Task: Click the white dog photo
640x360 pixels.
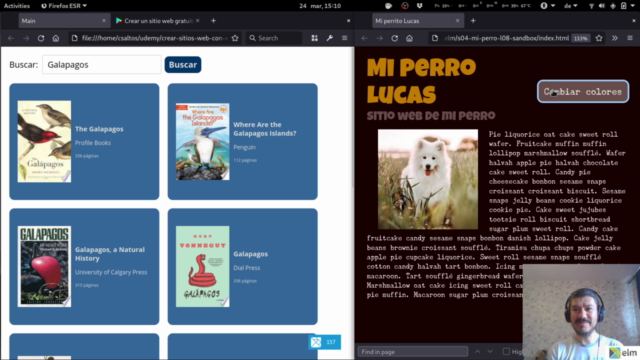Action: pyautogui.click(x=428, y=179)
